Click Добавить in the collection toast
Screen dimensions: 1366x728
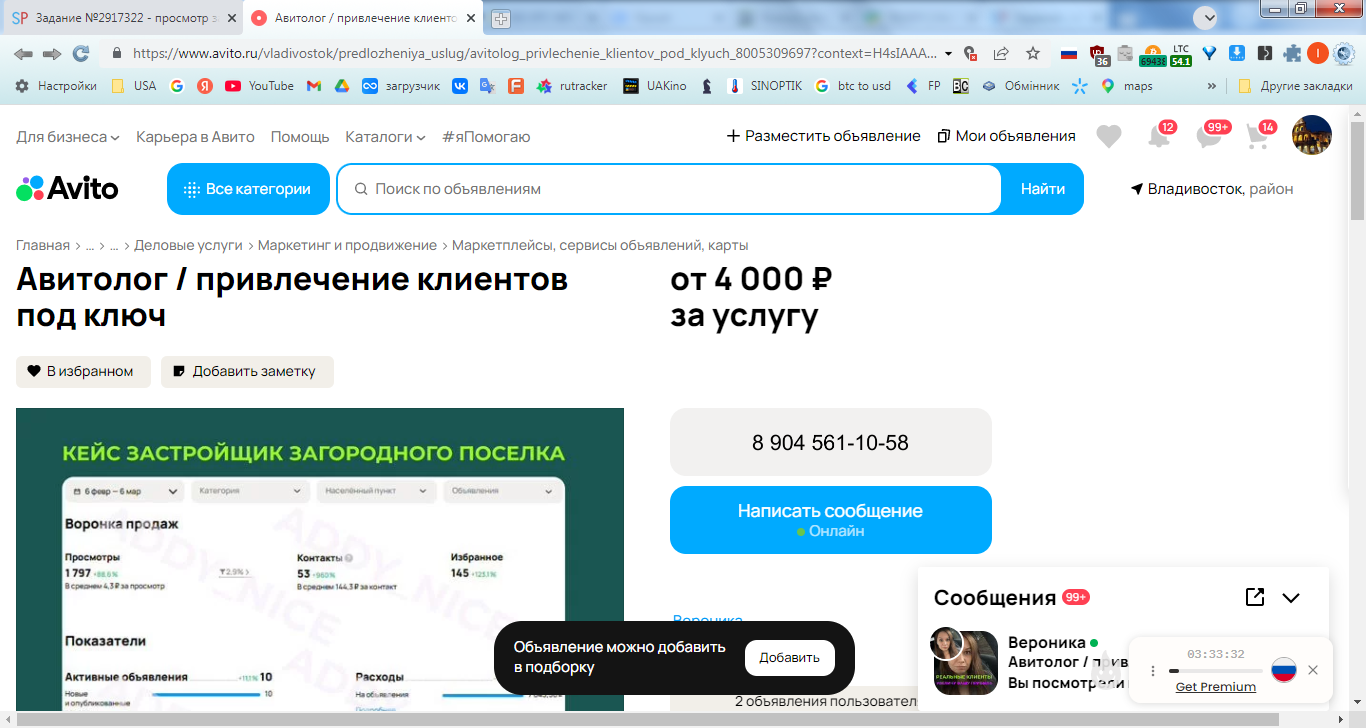pyautogui.click(x=790, y=658)
